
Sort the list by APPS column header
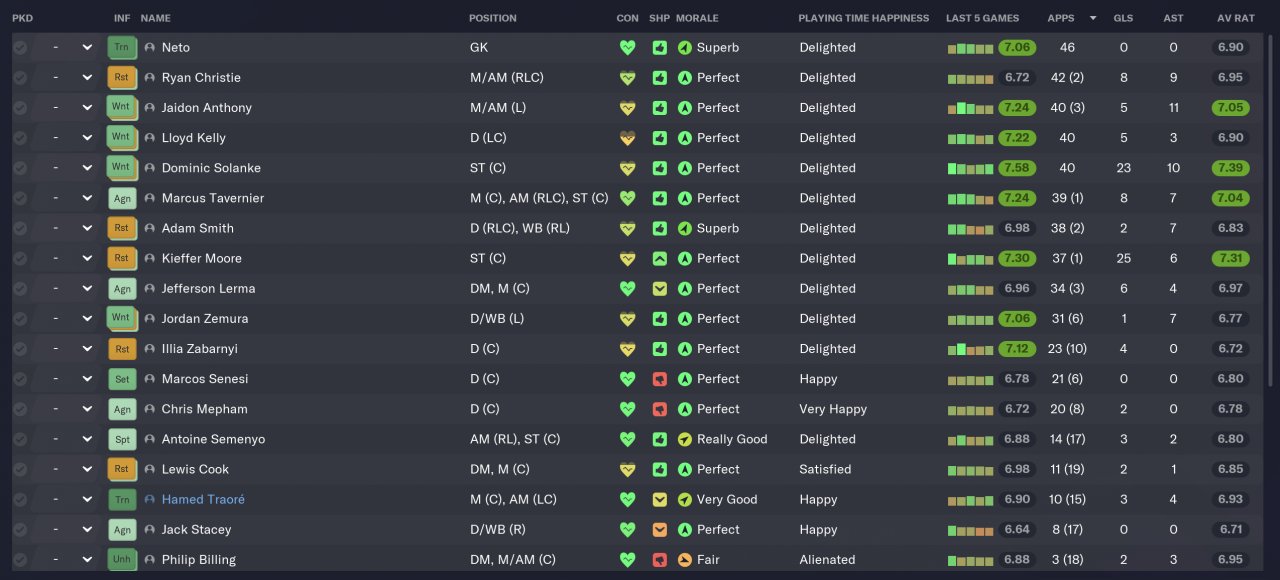coord(1061,18)
